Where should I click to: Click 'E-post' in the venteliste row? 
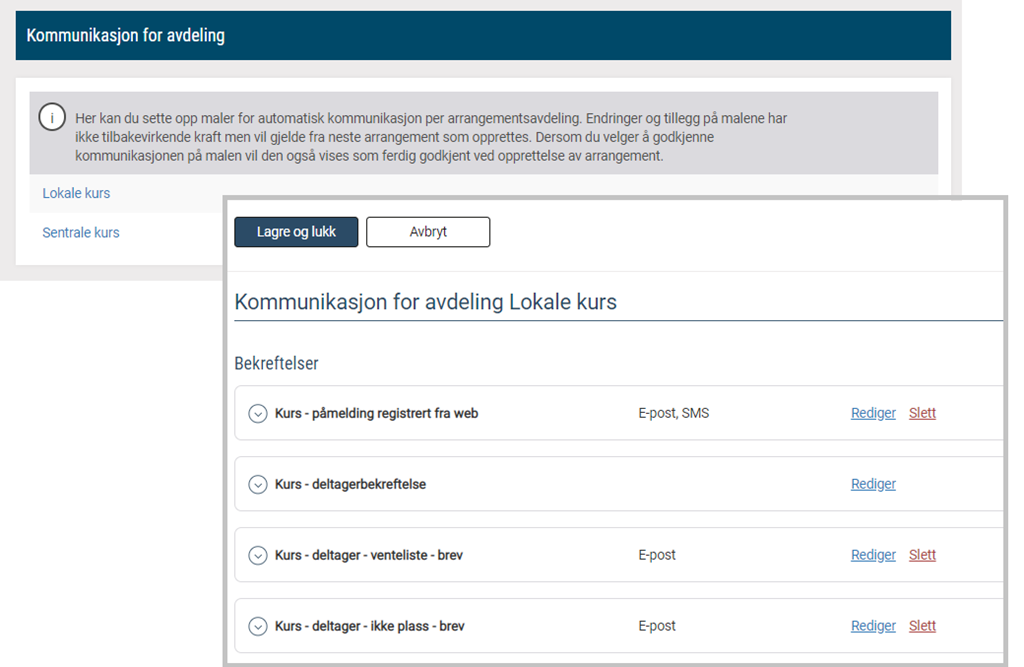(657, 555)
